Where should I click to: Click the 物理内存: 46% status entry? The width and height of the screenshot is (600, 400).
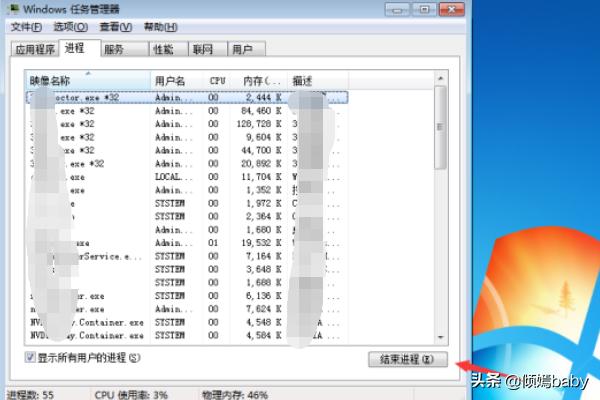(235, 395)
